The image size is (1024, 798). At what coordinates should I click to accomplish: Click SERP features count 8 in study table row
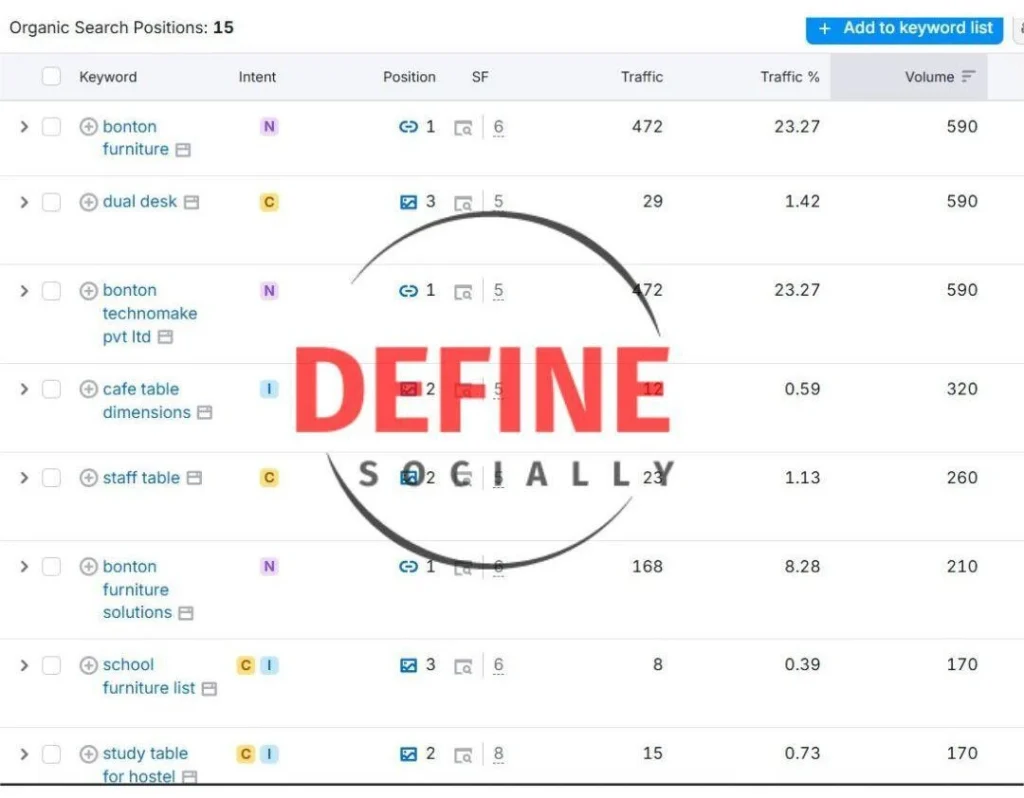(498, 754)
